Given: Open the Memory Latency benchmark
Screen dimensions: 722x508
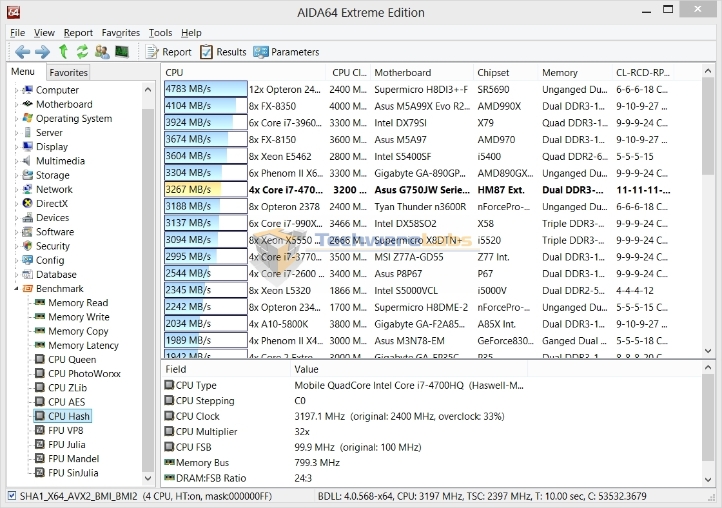Looking at the screenshot, I should coord(83,345).
